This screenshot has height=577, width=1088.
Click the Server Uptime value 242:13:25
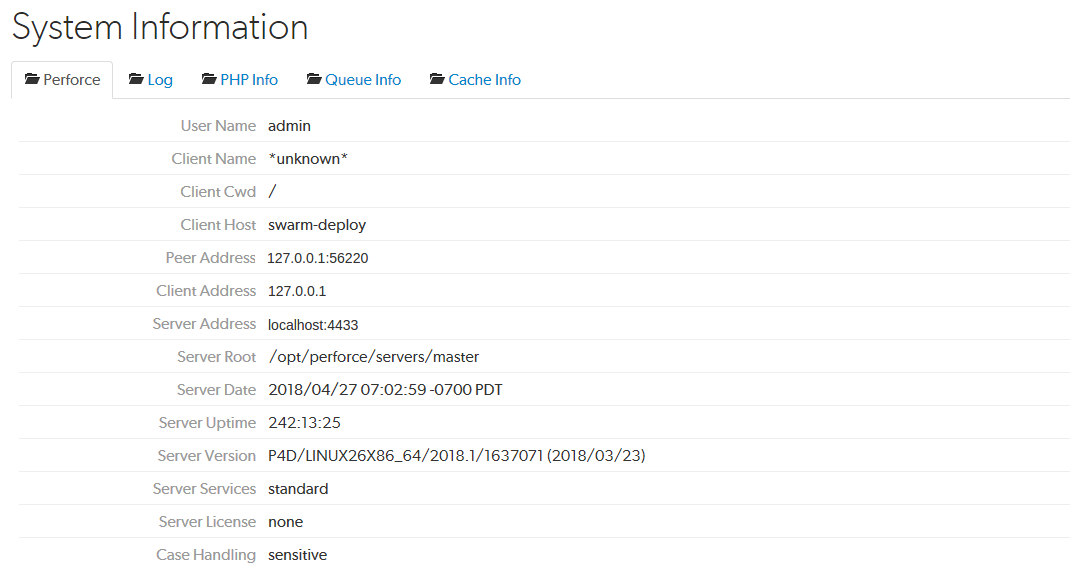point(304,422)
